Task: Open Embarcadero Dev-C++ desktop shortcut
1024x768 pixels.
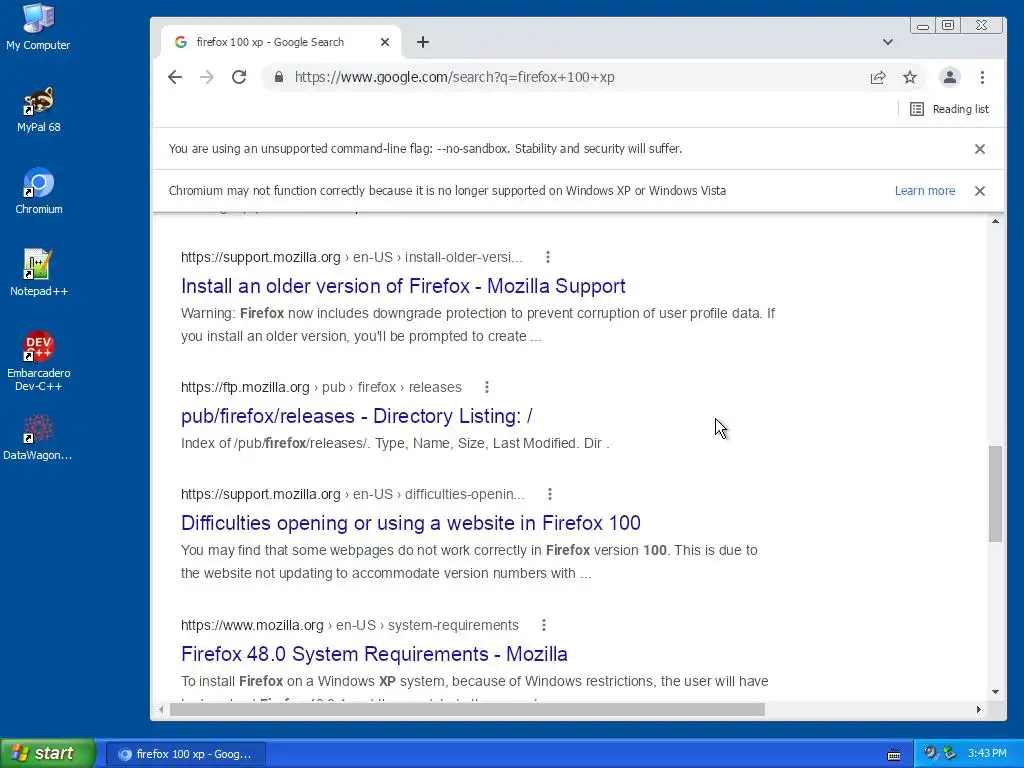Action: coord(38,361)
